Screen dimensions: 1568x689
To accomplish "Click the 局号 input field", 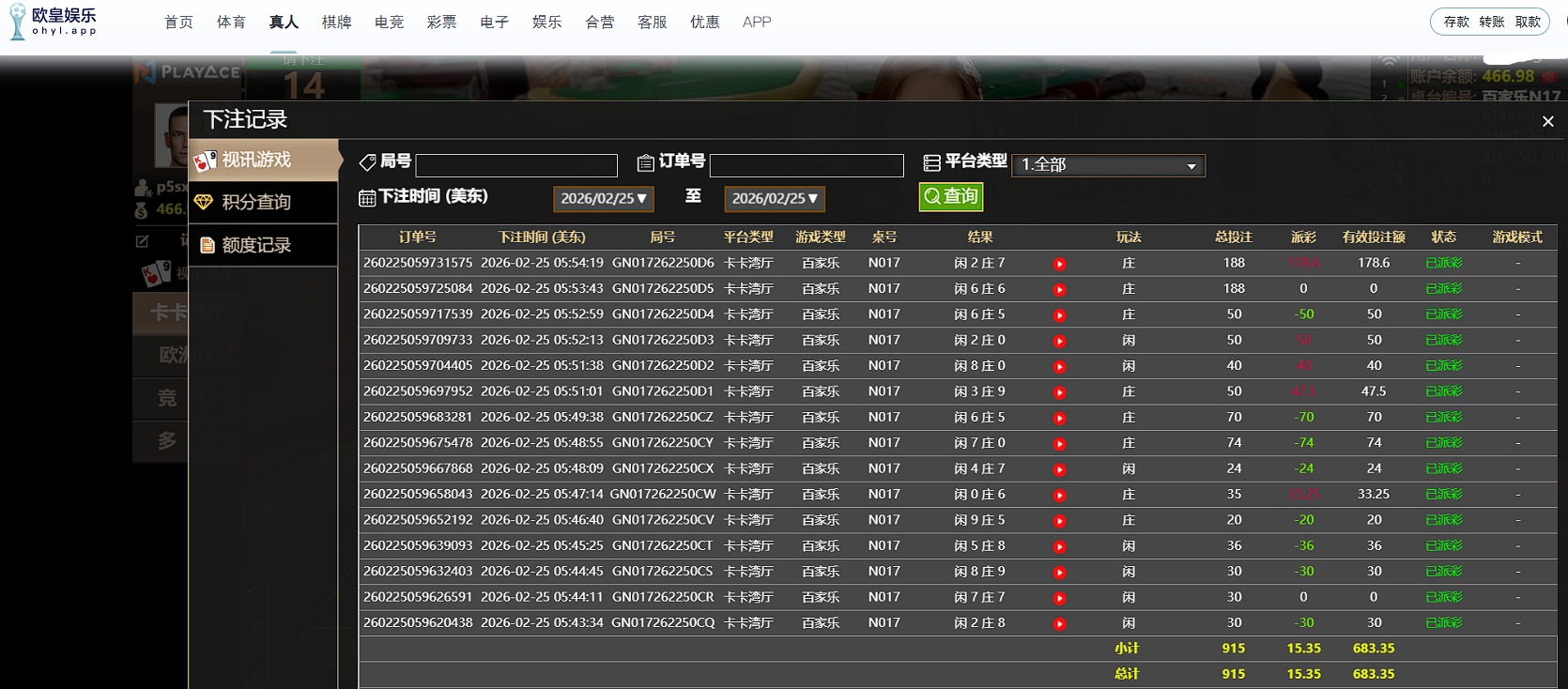I will click(516, 165).
